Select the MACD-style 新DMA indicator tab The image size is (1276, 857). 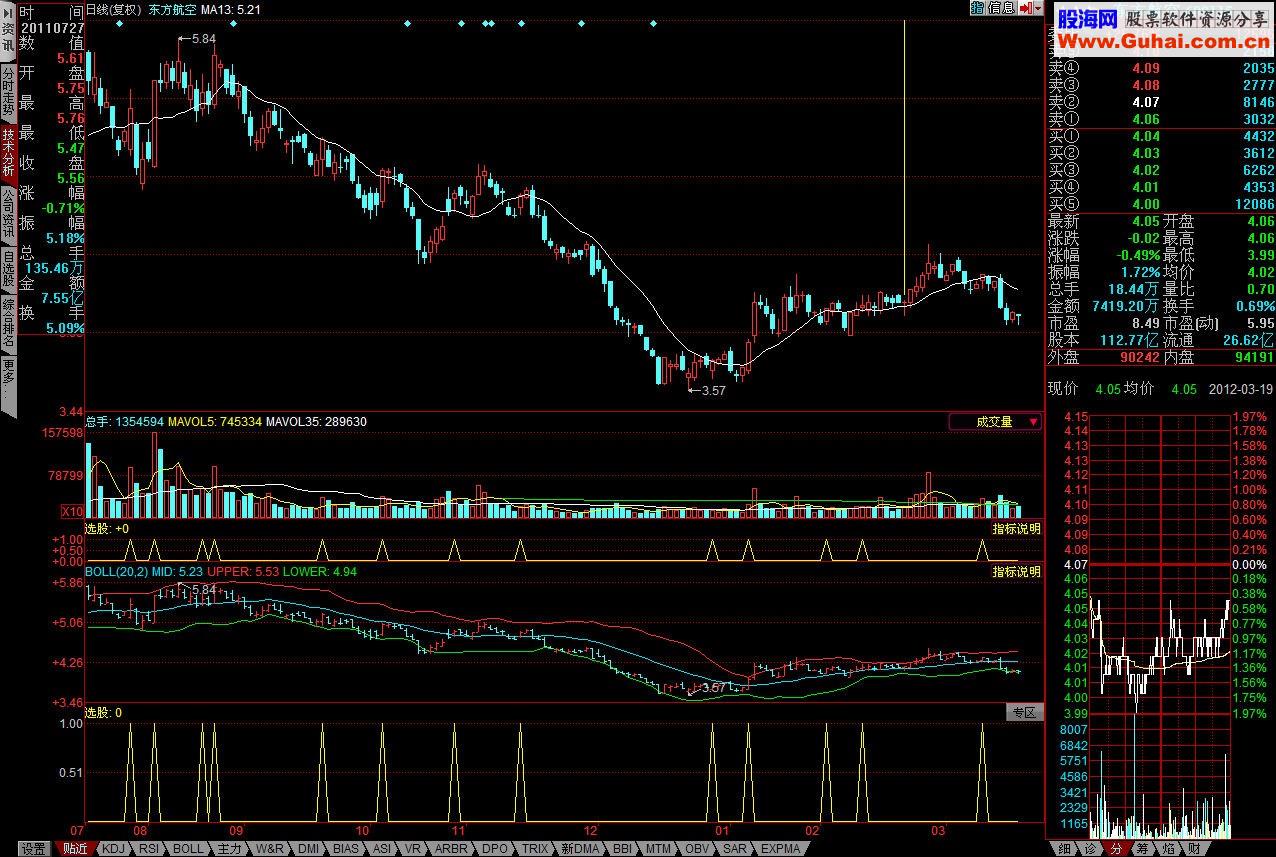580,849
